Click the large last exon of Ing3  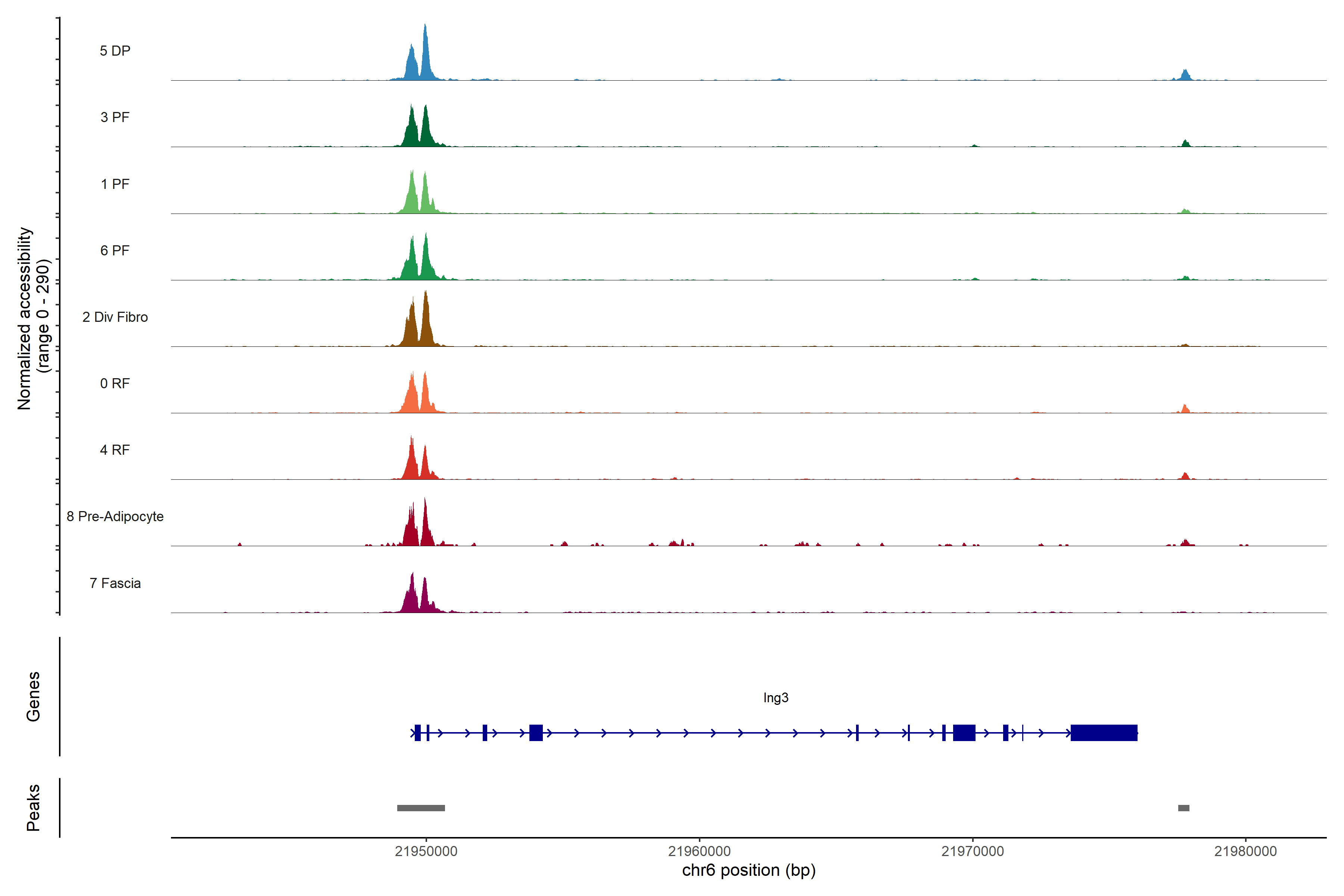[x=1104, y=732]
